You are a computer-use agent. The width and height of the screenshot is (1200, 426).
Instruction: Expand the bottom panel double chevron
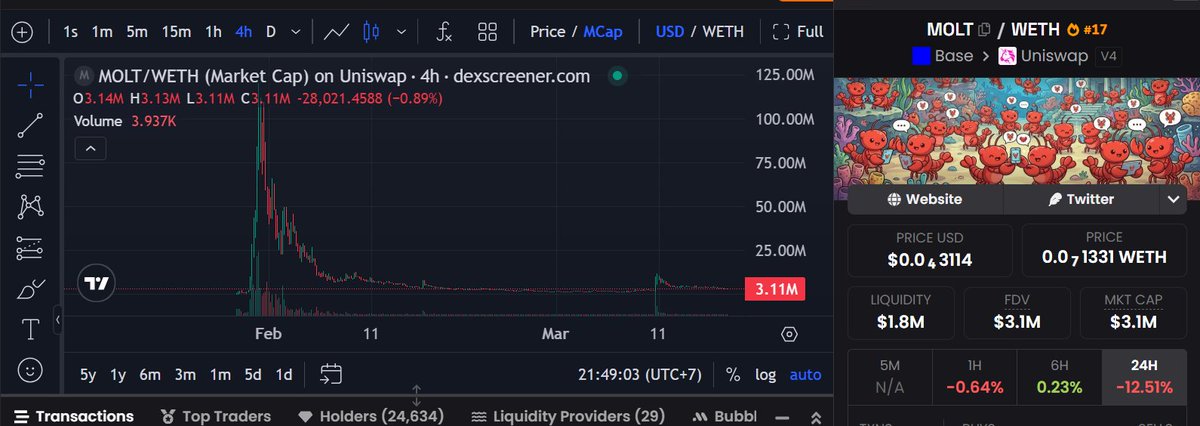coord(817,416)
